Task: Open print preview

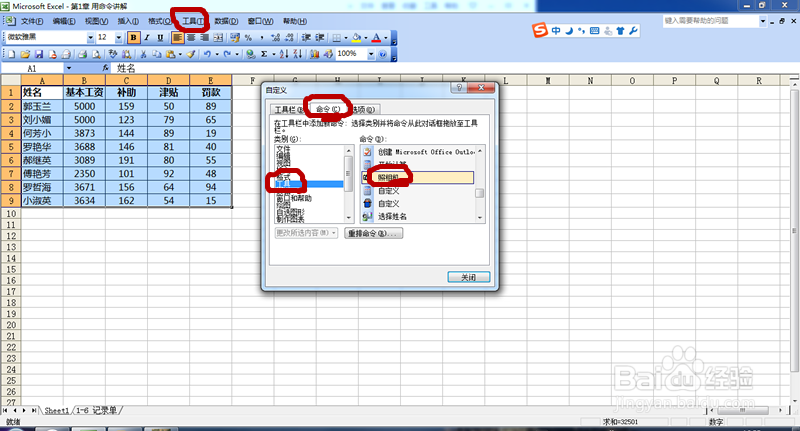Action: [96, 54]
